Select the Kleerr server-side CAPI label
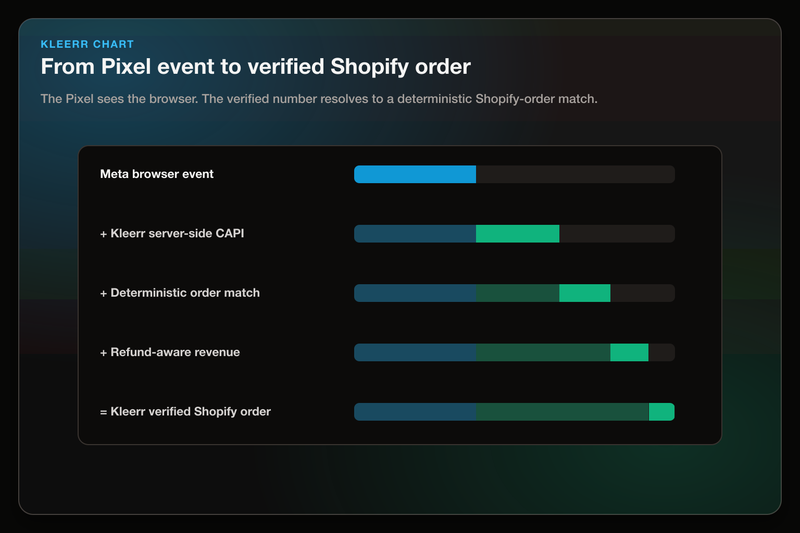Image resolution: width=800 pixels, height=533 pixels. point(172,234)
